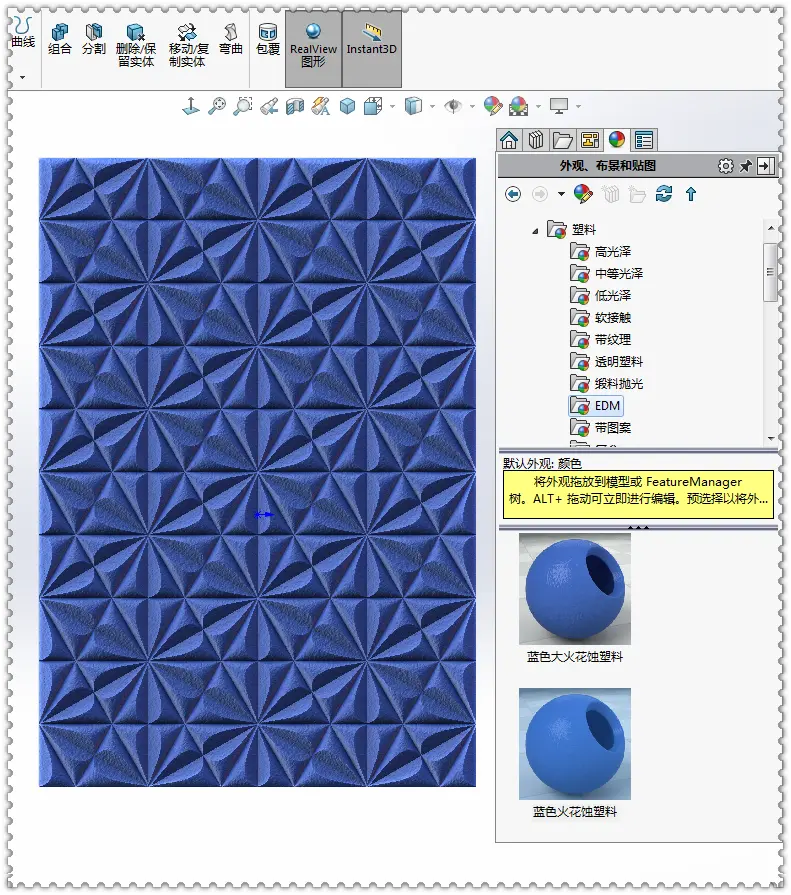Switch to the Appearances color-ball tab
Screen dimensions: 791x895
pos(617,140)
